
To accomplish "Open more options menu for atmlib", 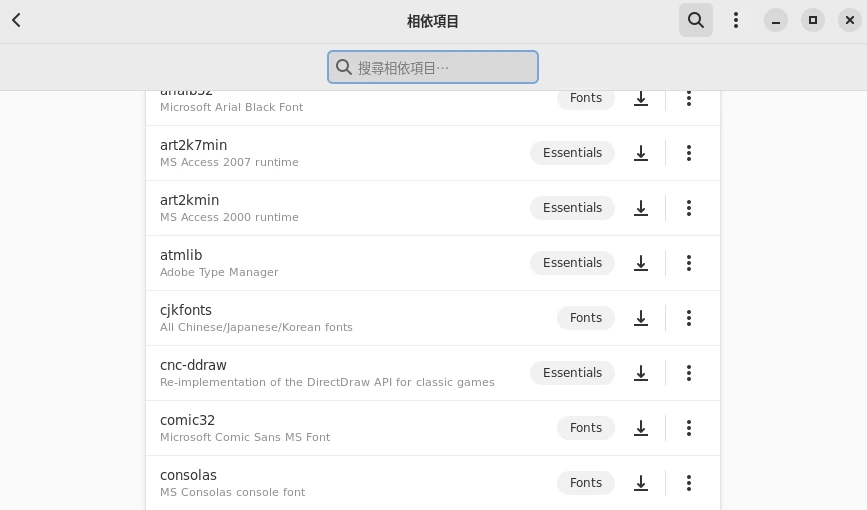I will 689,263.
